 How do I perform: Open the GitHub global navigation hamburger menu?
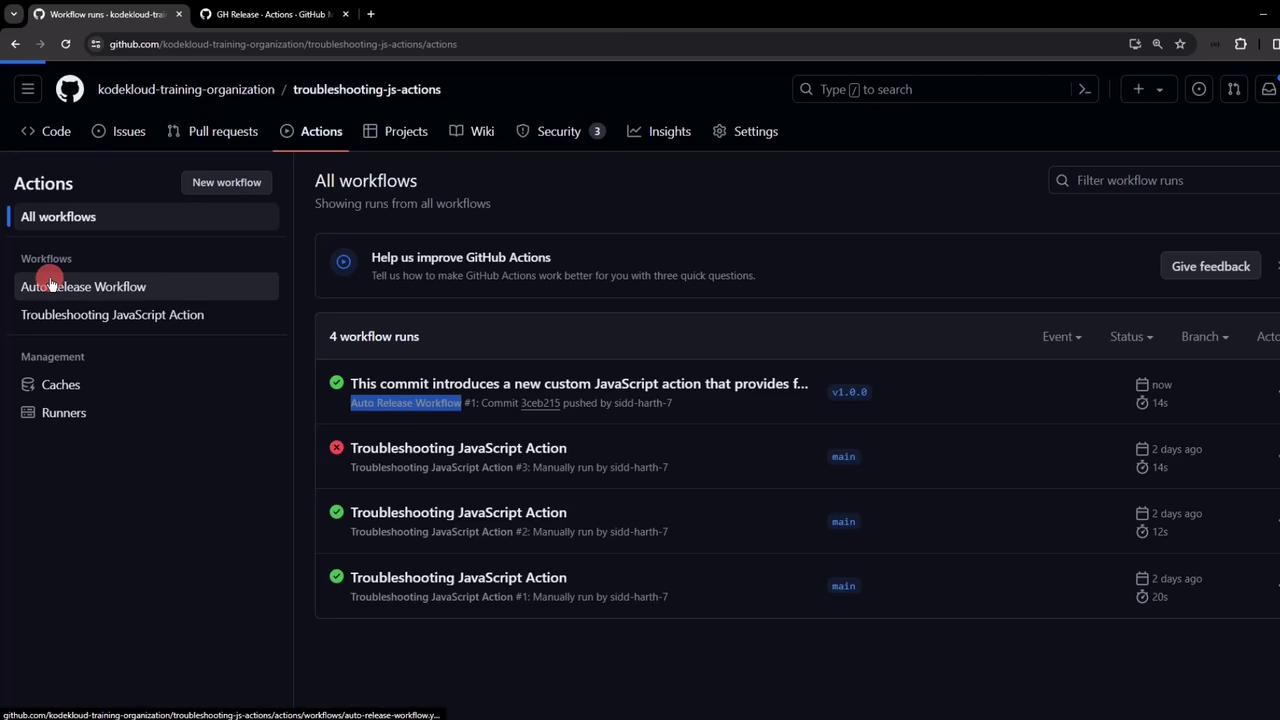[x=28, y=89]
